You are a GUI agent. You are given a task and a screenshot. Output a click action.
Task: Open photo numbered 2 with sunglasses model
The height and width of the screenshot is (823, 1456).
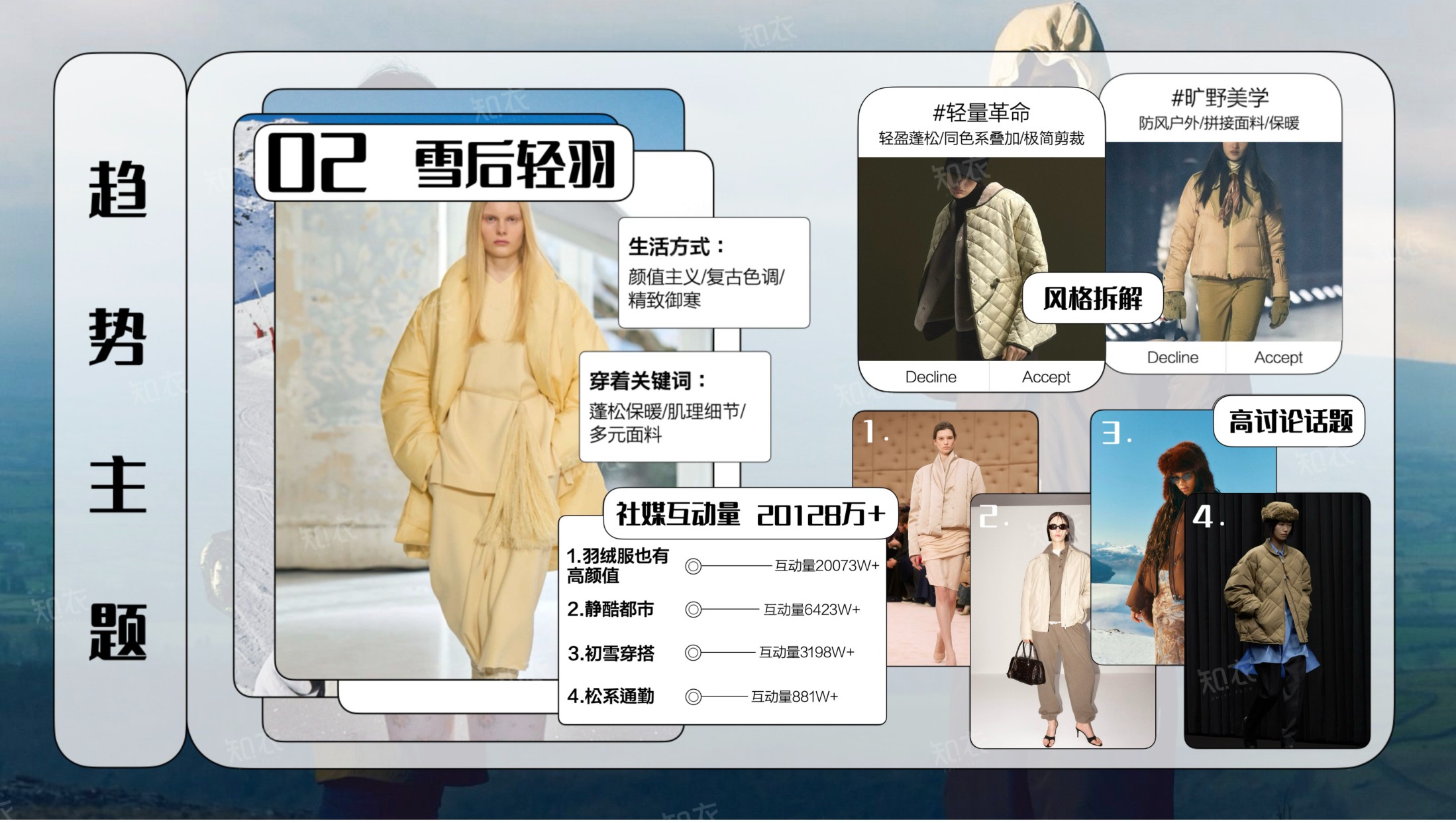coord(1063,622)
